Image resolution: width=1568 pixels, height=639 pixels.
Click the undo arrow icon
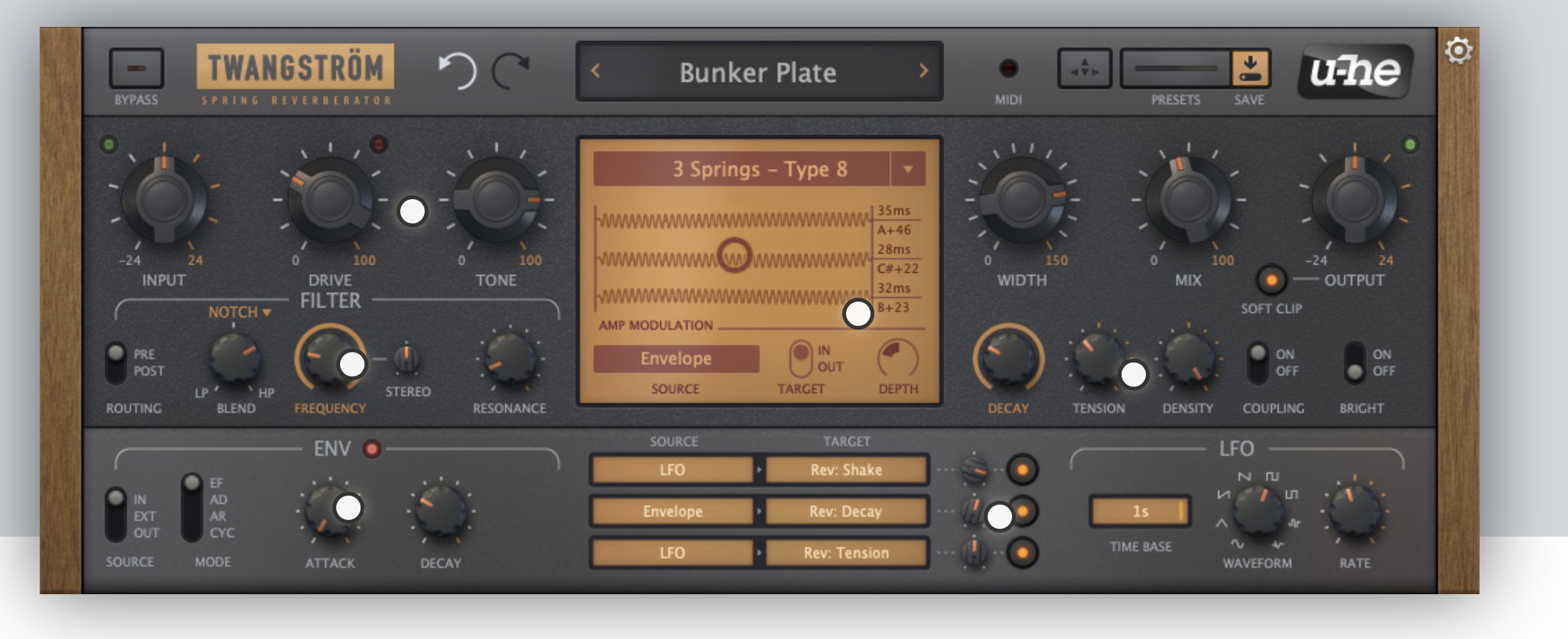[457, 70]
